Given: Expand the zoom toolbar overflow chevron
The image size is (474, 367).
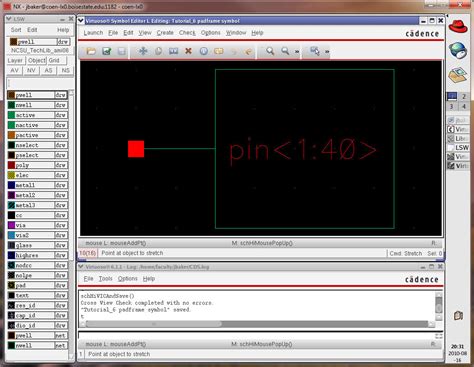Looking at the screenshot, I should [297, 51].
